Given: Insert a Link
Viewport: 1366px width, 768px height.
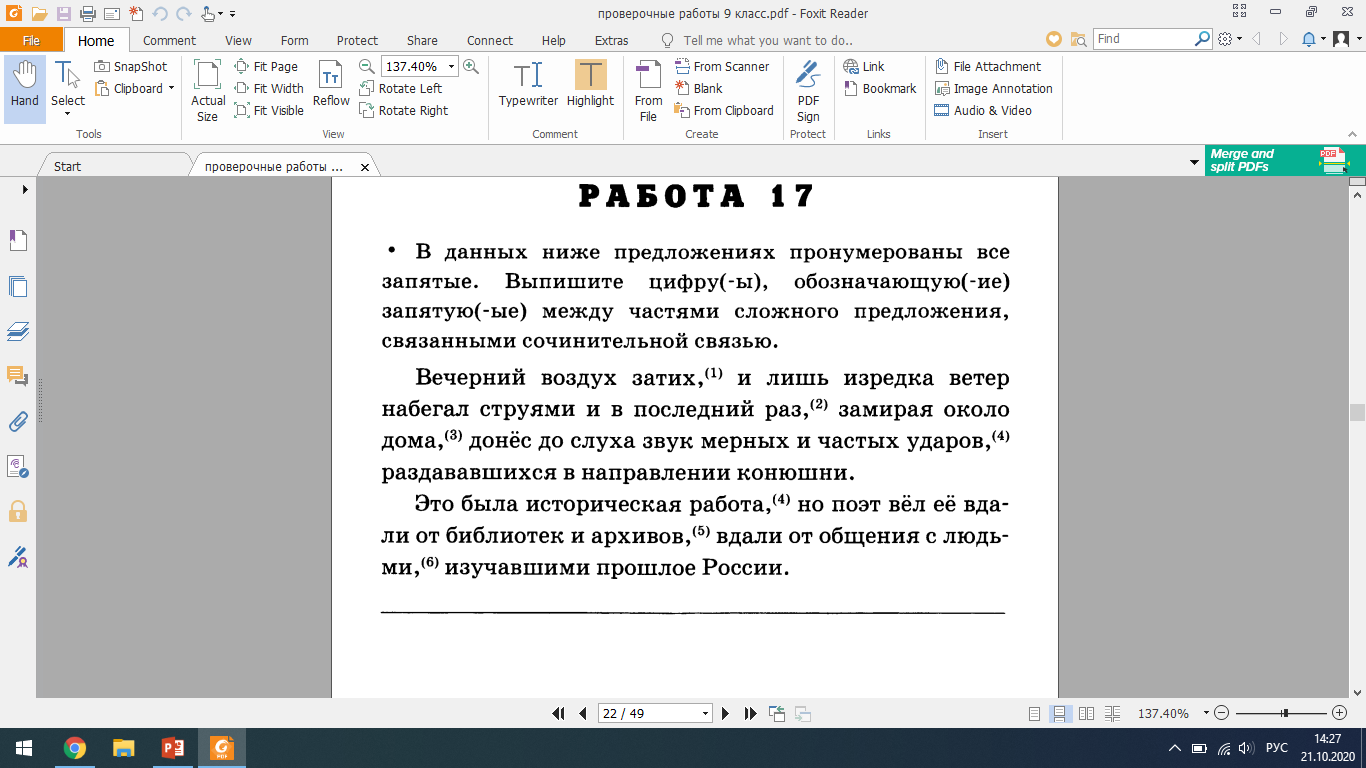Looking at the screenshot, I should [864, 66].
